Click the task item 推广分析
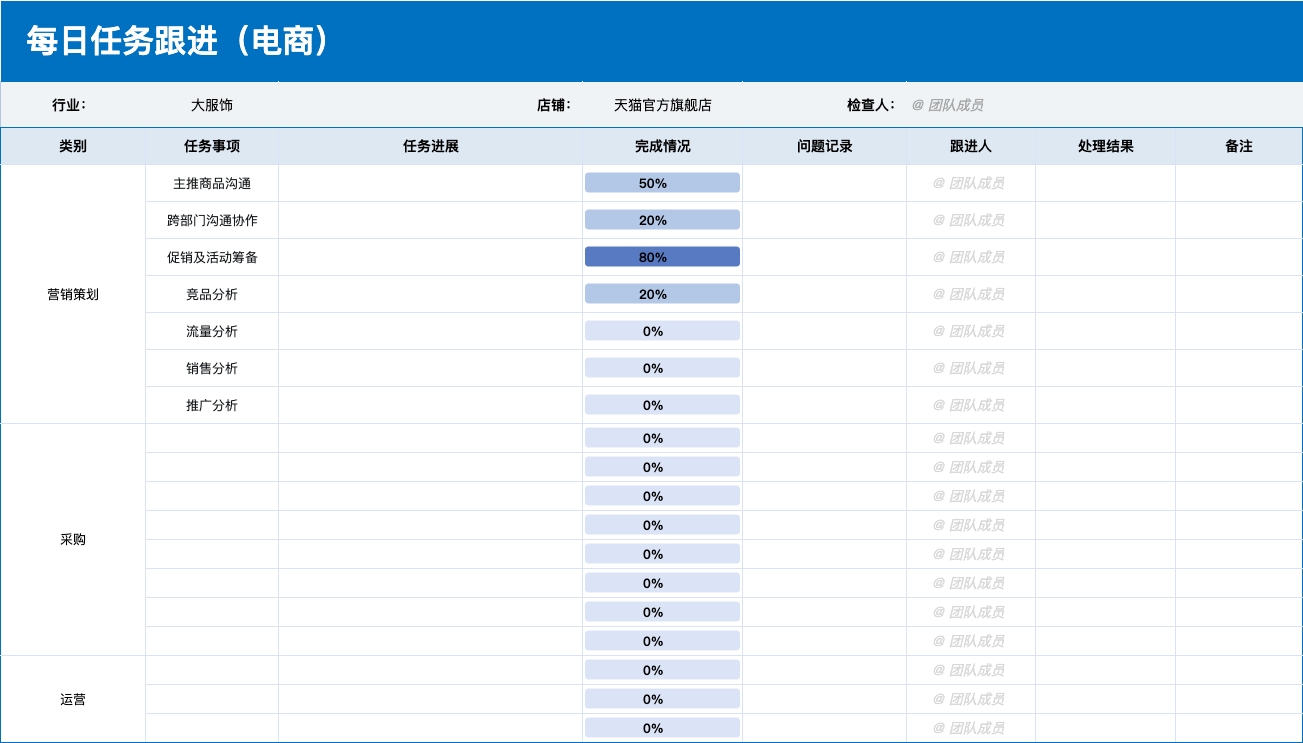The width and height of the screenshot is (1303, 743). [x=212, y=404]
